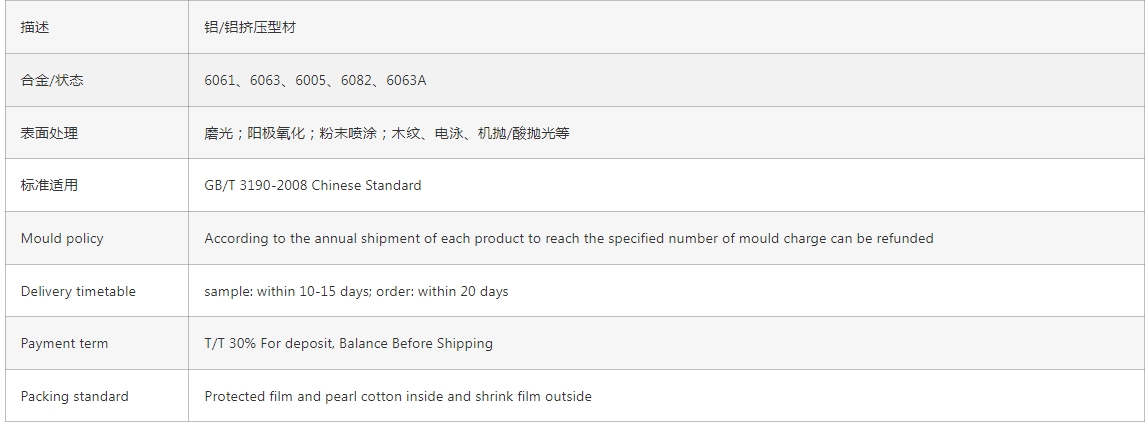This screenshot has width=1148, height=424.
Task: Click the Packing standard label
Action: (x=75, y=396)
